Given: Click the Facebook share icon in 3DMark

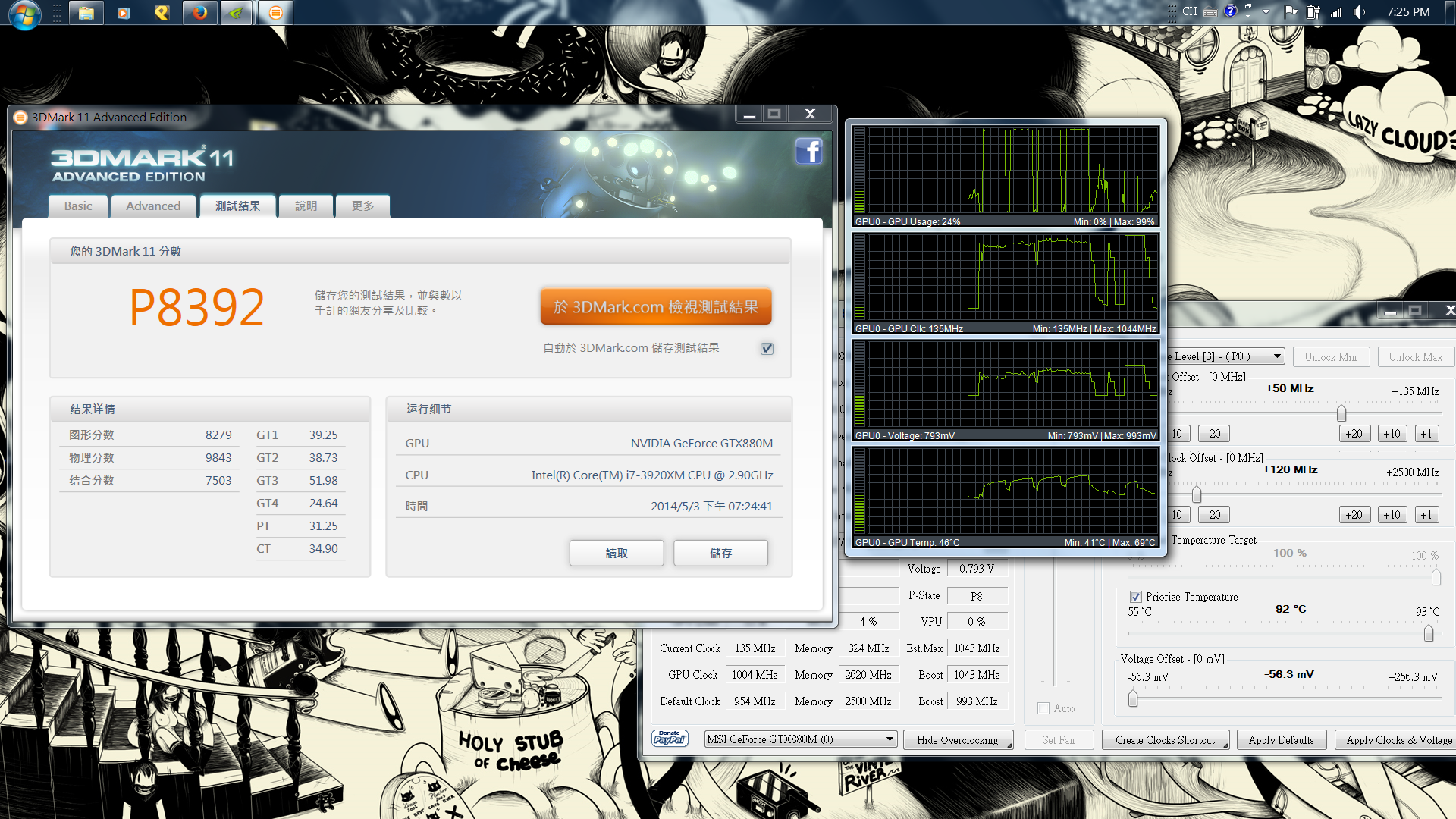Looking at the screenshot, I should (x=809, y=152).
